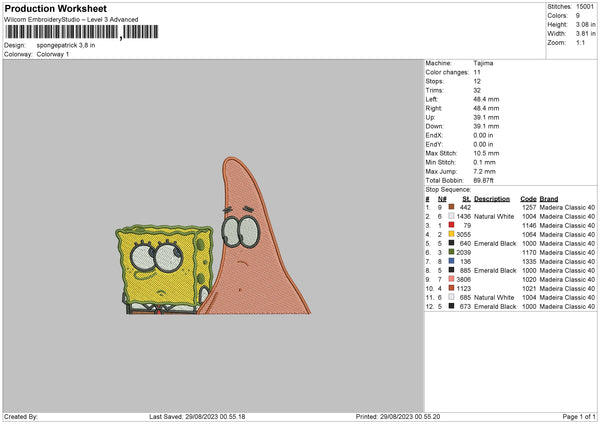Select the black swatch in stop row 12
600x424 pixels.
pos(452,306)
